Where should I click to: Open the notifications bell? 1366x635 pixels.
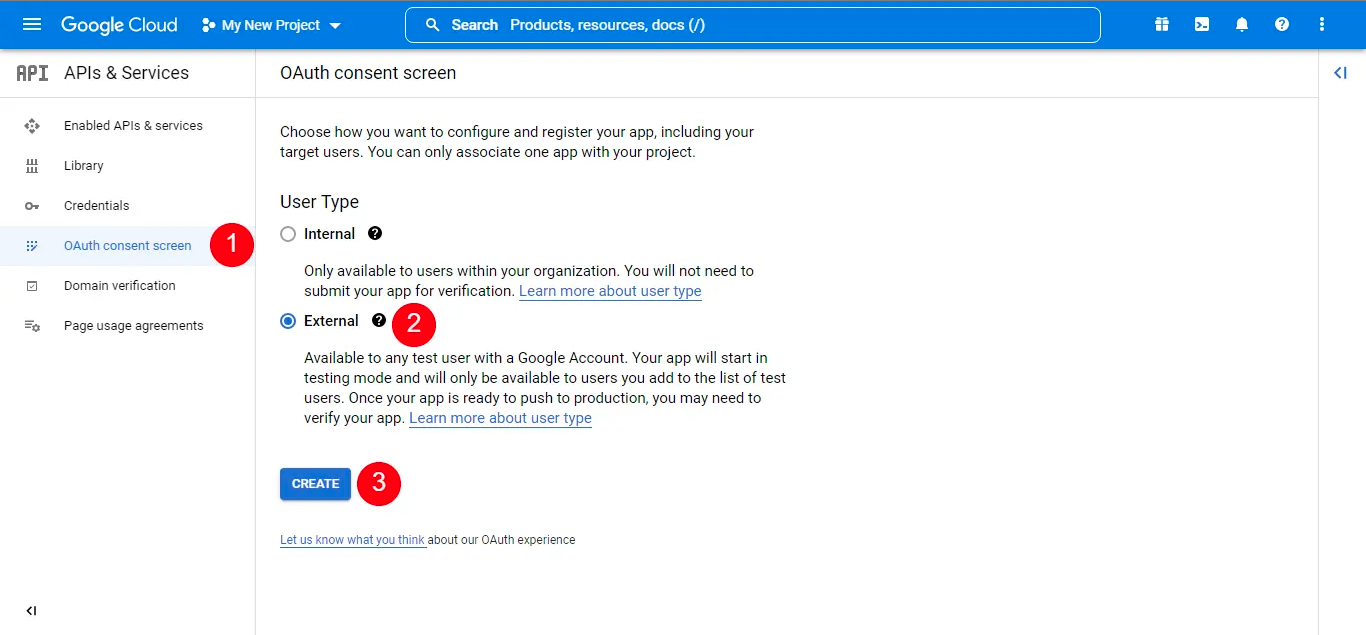[1241, 24]
